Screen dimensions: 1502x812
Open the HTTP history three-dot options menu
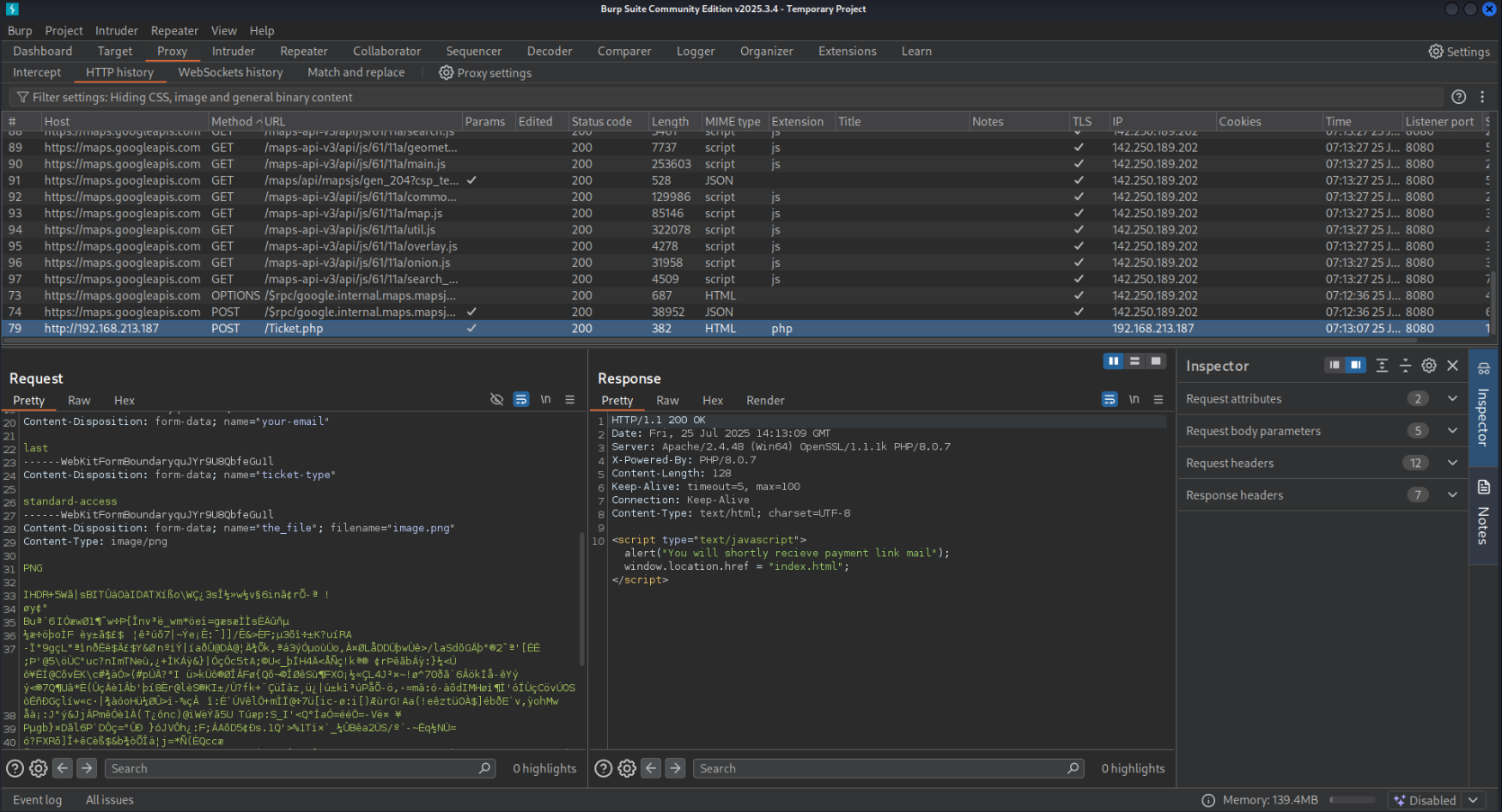1482,97
